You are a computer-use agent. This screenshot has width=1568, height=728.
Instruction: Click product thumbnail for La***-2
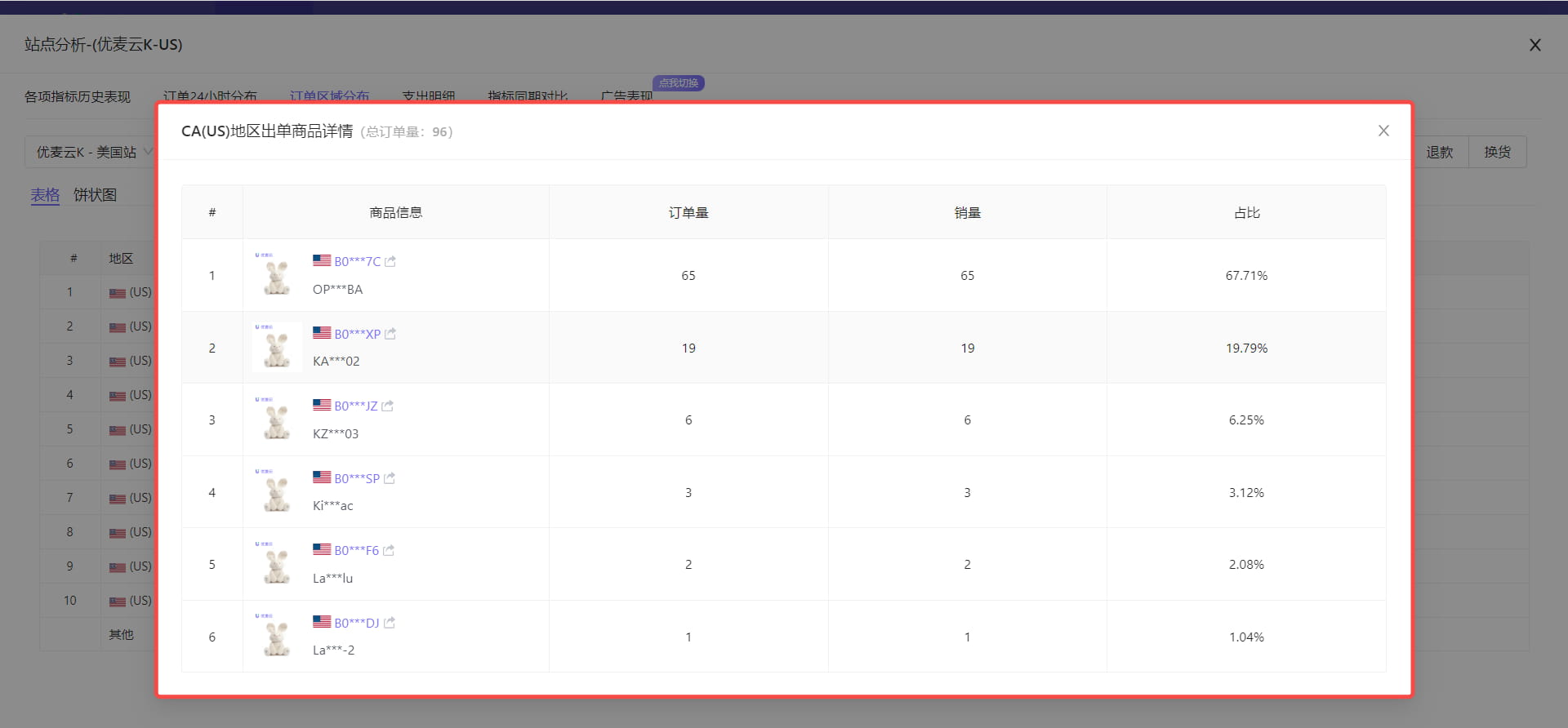277,636
